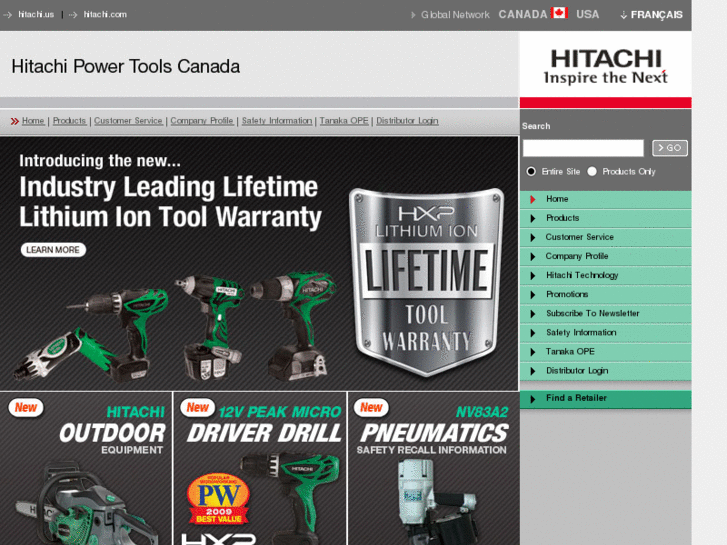Open the Hitachi Outdoor Equipment tile

pyautogui.click(x=86, y=468)
